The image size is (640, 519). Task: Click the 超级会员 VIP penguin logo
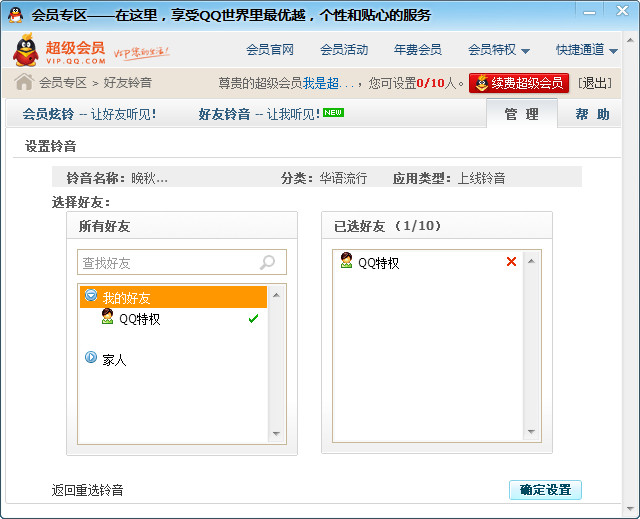click(26, 50)
